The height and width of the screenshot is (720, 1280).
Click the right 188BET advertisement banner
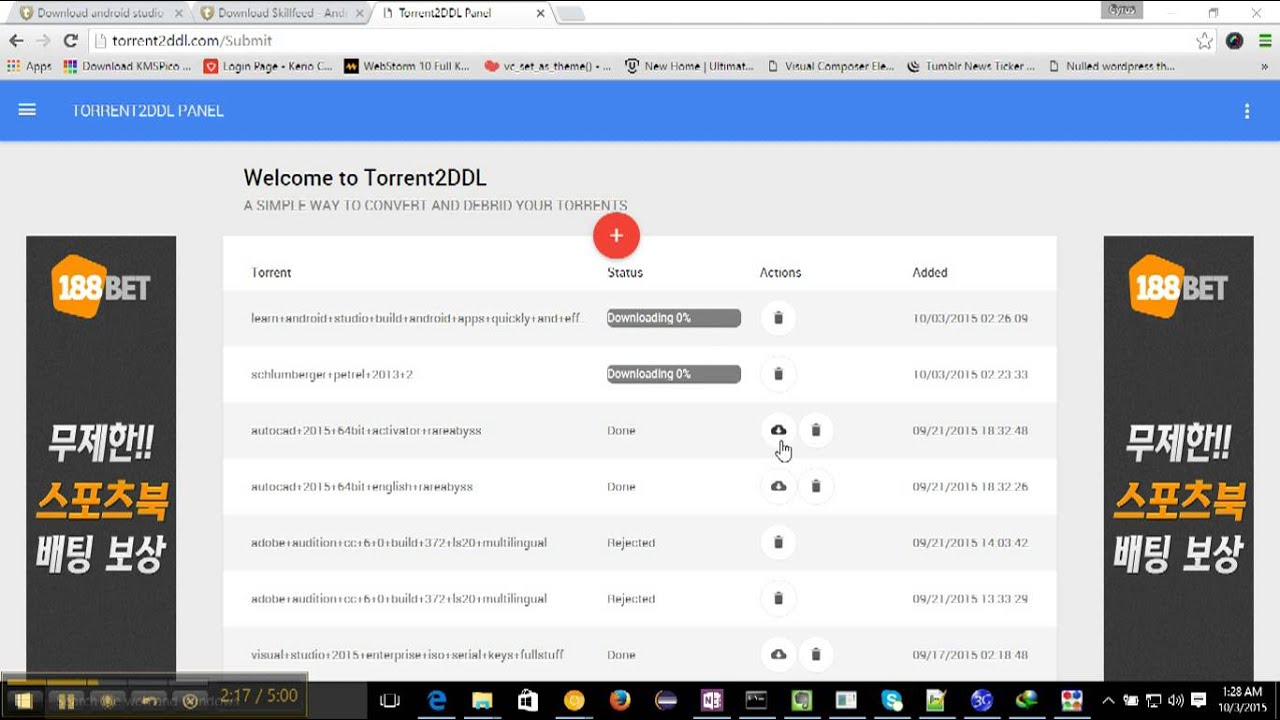(1178, 458)
